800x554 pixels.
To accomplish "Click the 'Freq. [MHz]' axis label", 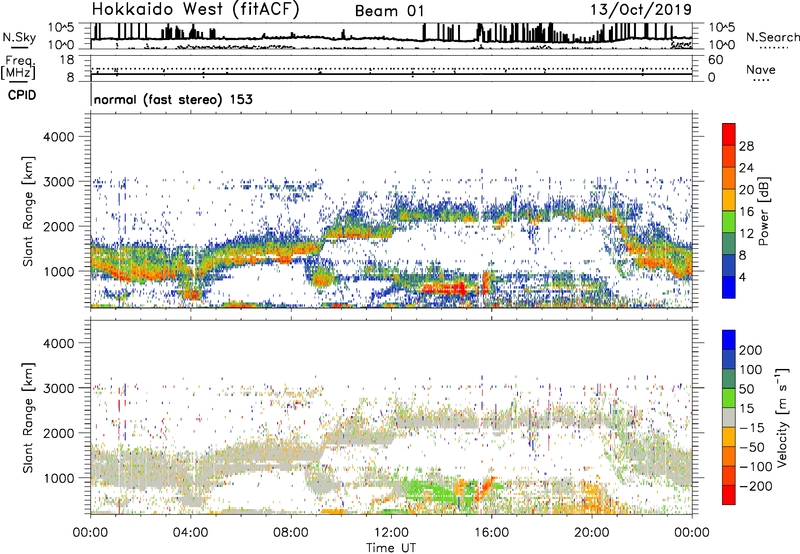I will 18,68.
